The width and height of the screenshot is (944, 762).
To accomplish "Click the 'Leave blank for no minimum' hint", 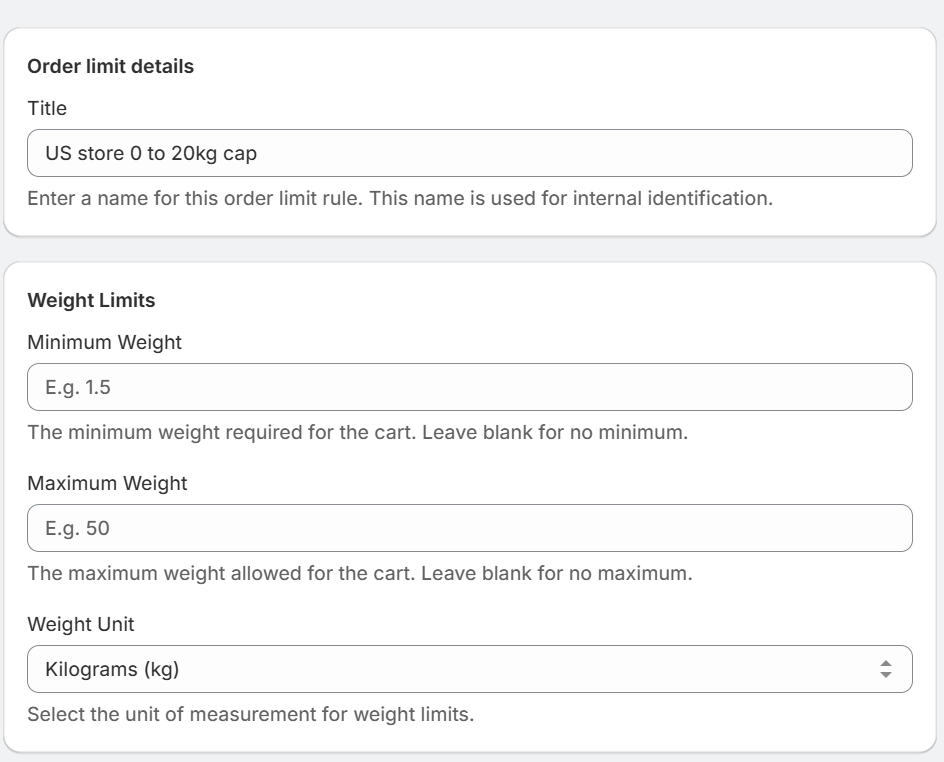I will pyautogui.click(x=357, y=434).
